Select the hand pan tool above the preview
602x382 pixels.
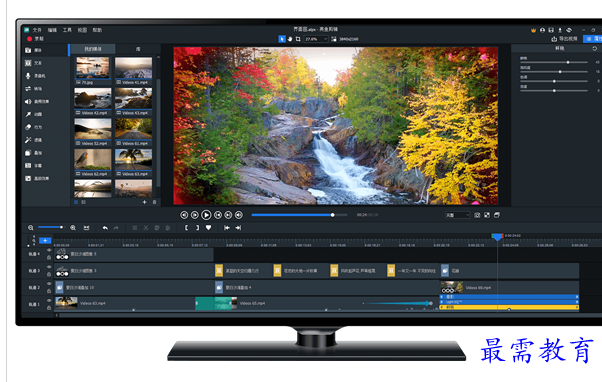pyautogui.click(x=290, y=39)
